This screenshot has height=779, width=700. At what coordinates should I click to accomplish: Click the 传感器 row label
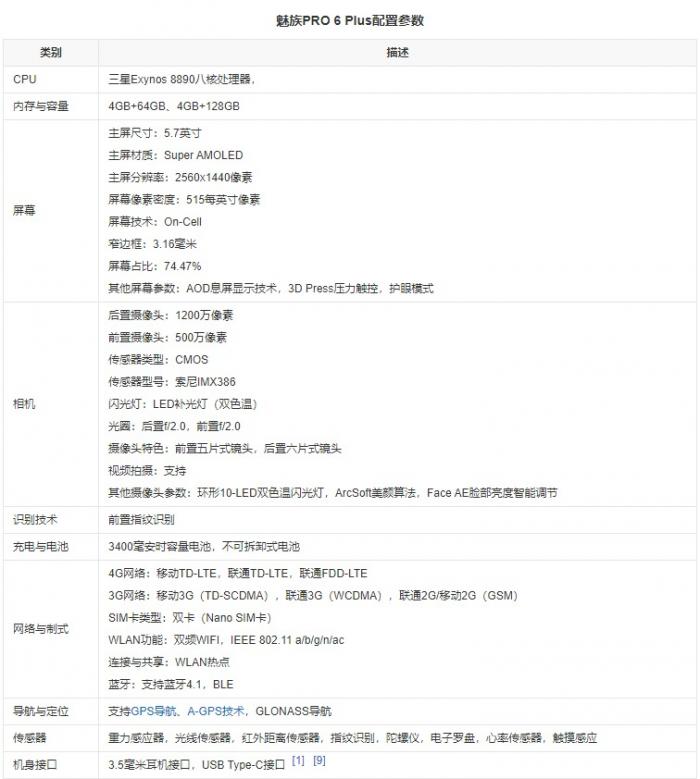(x=30, y=738)
